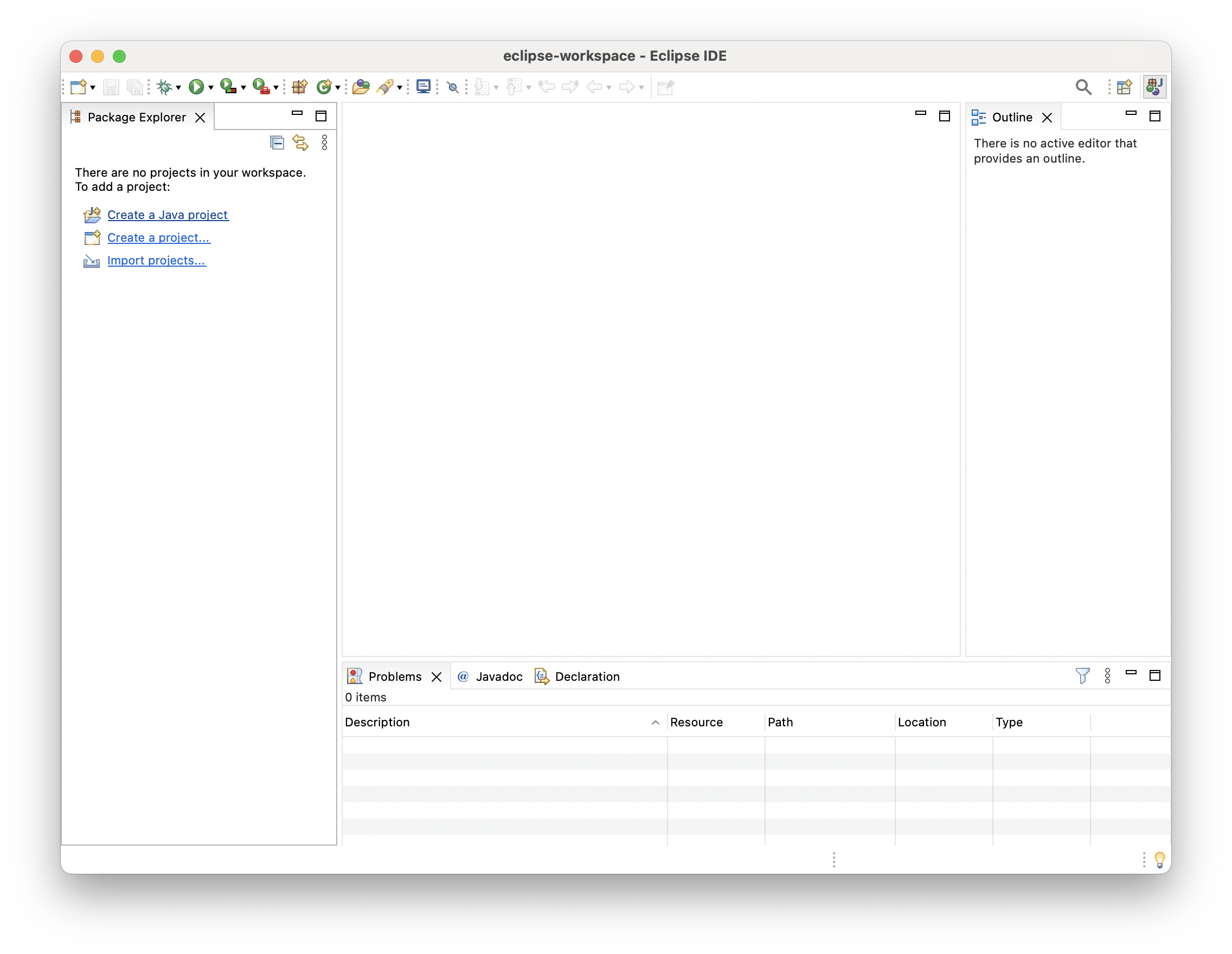Click the green Run button
Viewport: 1232px width, 954px height.
(x=196, y=87)
